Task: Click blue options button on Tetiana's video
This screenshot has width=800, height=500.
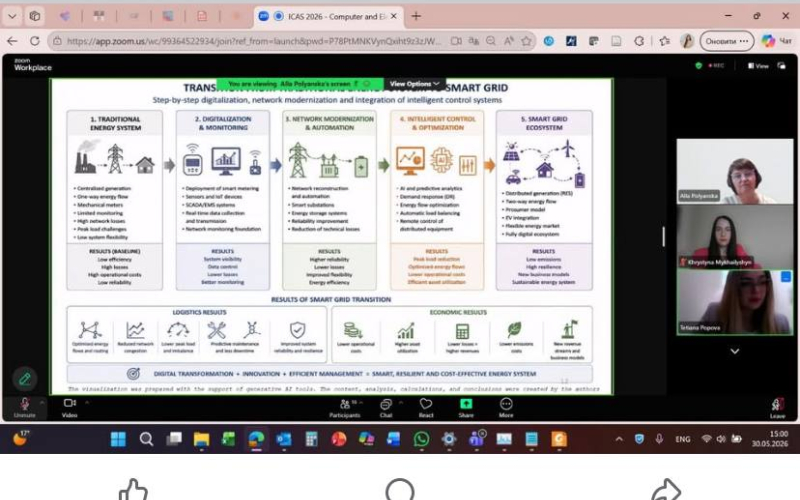Action: [x=786, y=277]
